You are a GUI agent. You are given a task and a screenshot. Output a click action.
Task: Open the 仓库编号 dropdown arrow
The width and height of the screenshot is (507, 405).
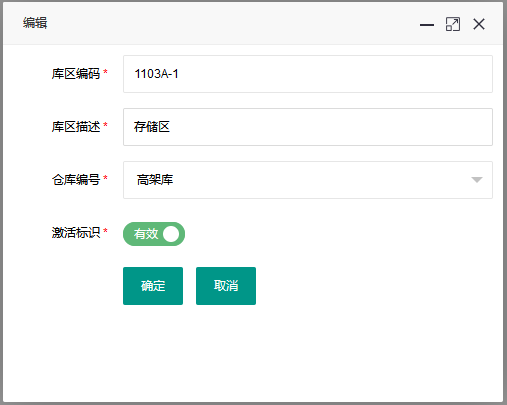point(477,180)
